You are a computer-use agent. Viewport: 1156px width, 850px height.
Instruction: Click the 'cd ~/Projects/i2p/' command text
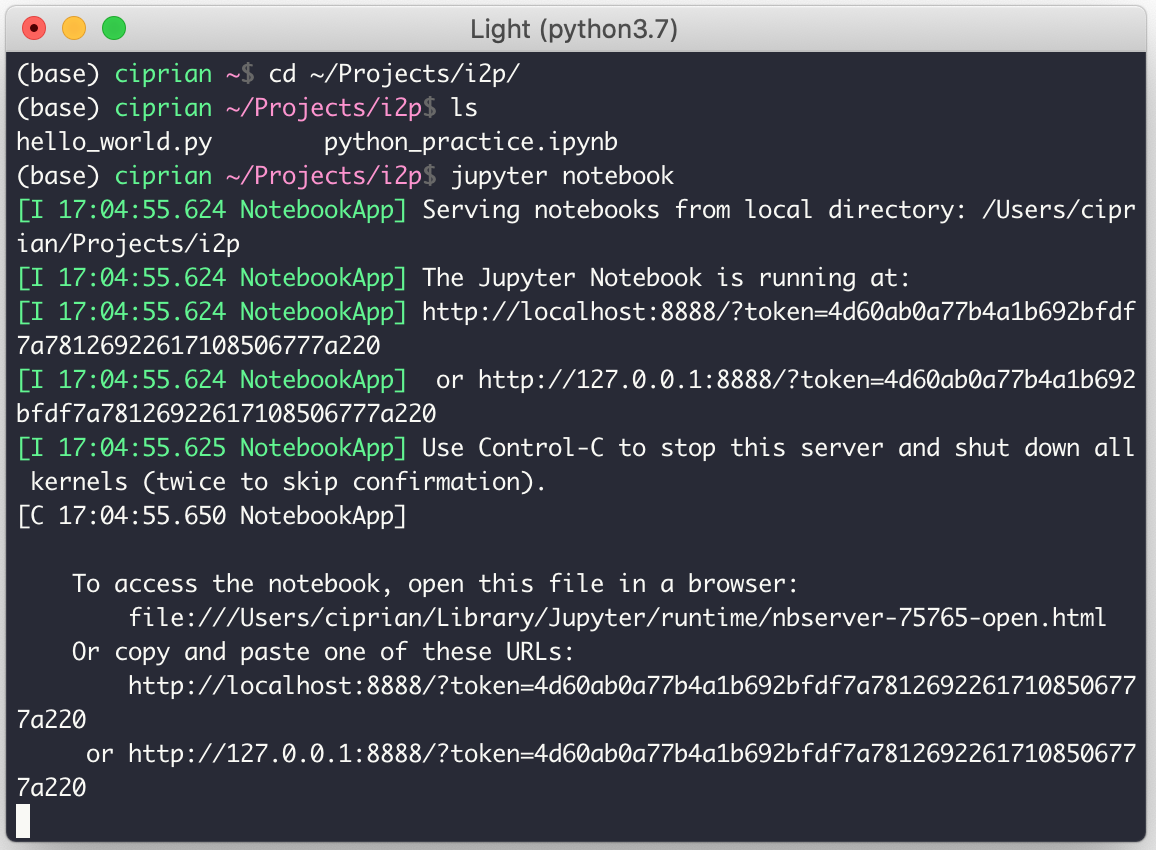click(394, 74)
